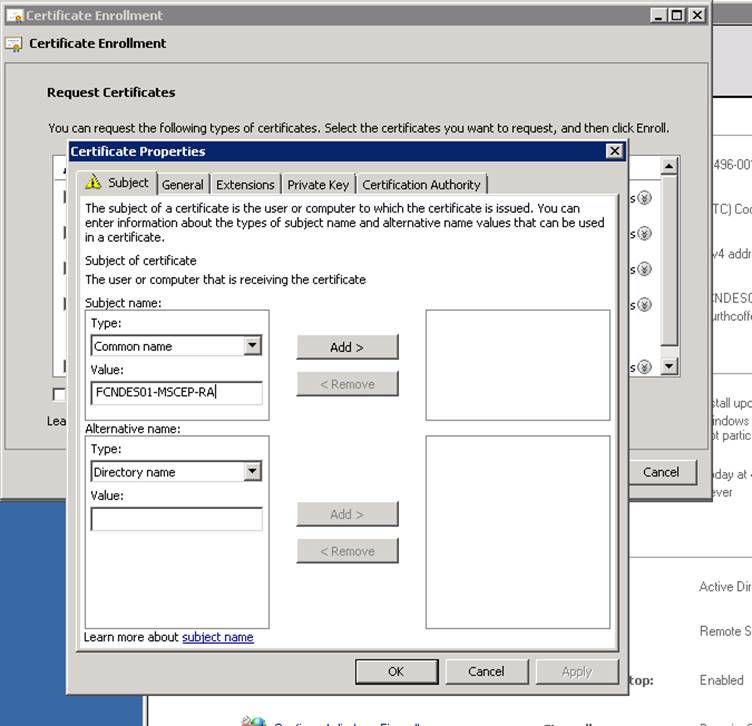
Task: Click the certificate icon beside the Certificate Enrollment heading
Action: [x=14, y=44]
